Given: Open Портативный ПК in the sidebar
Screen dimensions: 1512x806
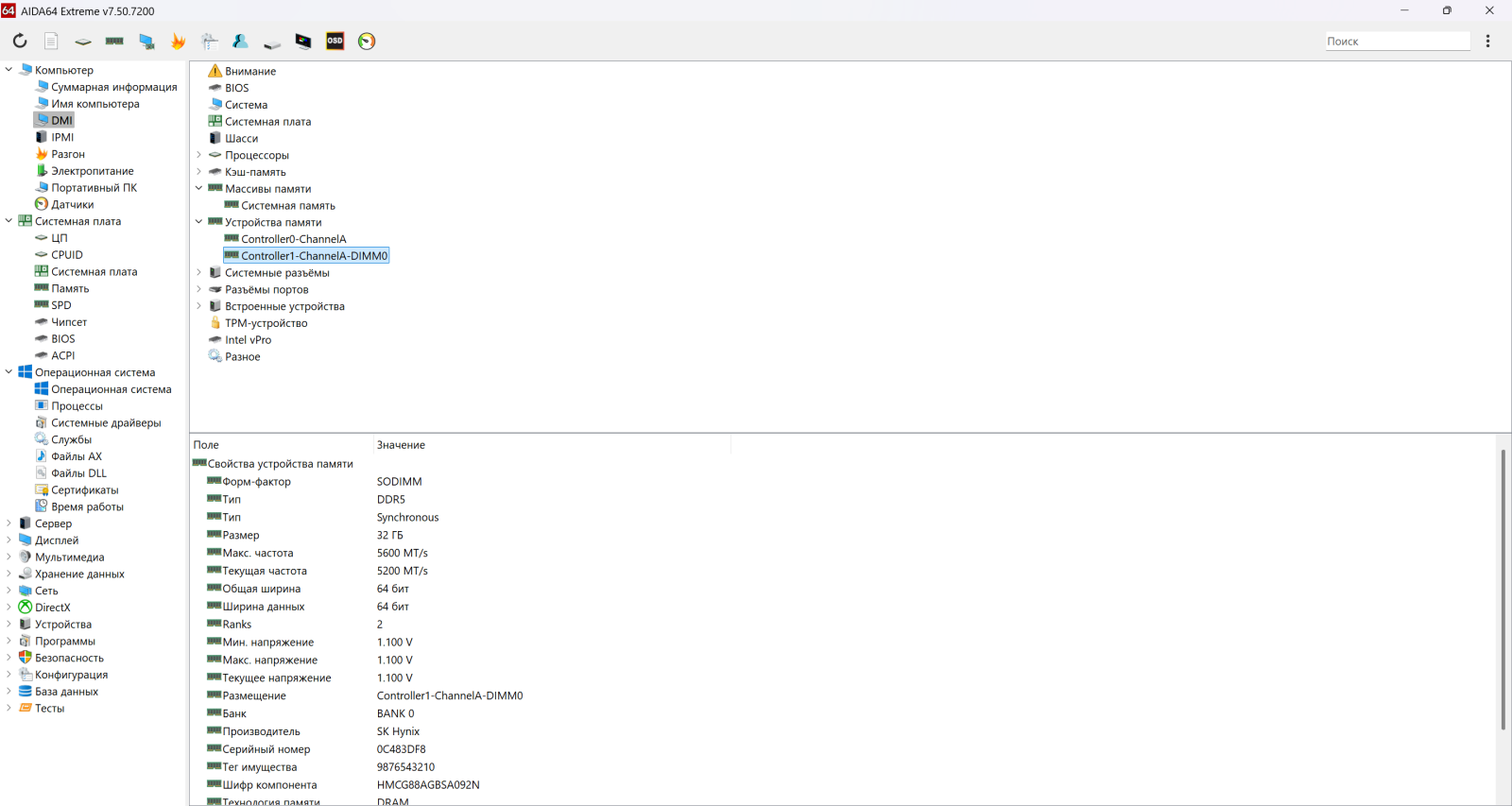Looking at the screenshot, I should (94, 187).
